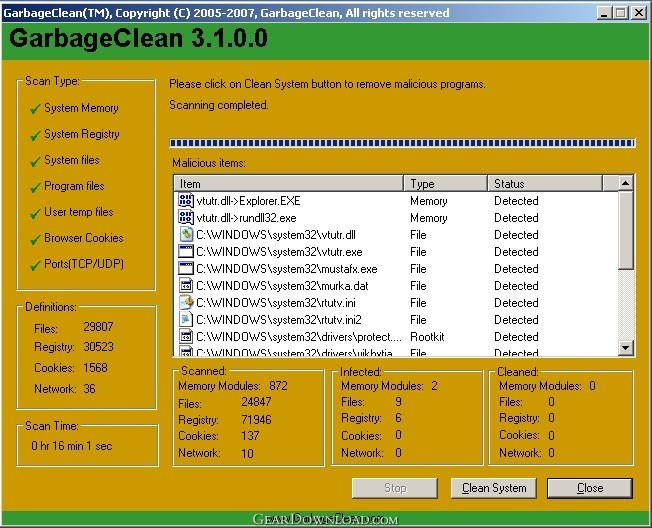Click the list scrollbar down arrow
The height and width of the screenshot is (528, 652).
coord(625,348)
